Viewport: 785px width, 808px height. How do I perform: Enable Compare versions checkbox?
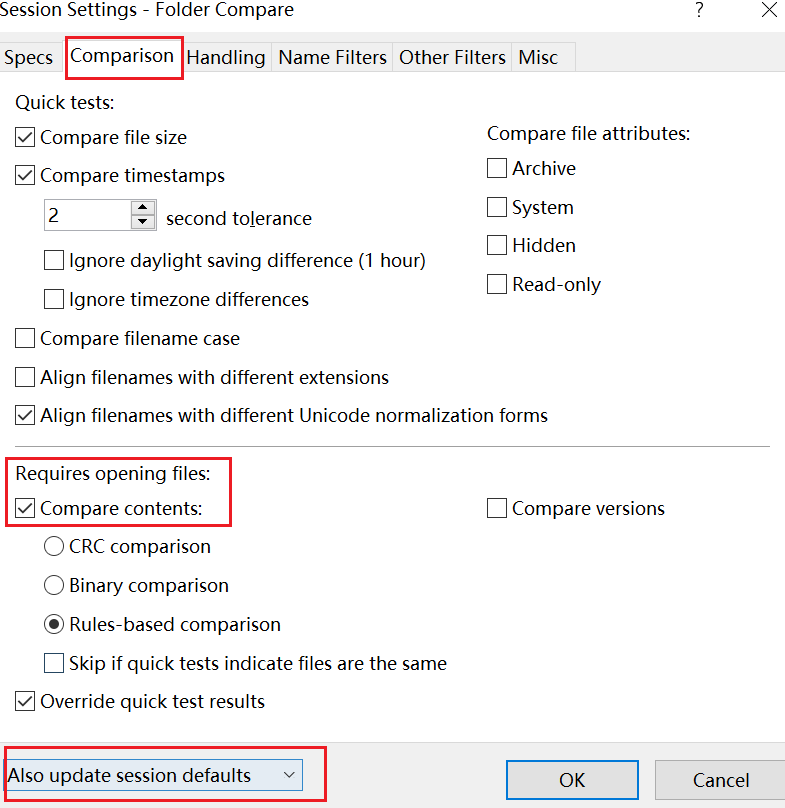click(497, 508)
